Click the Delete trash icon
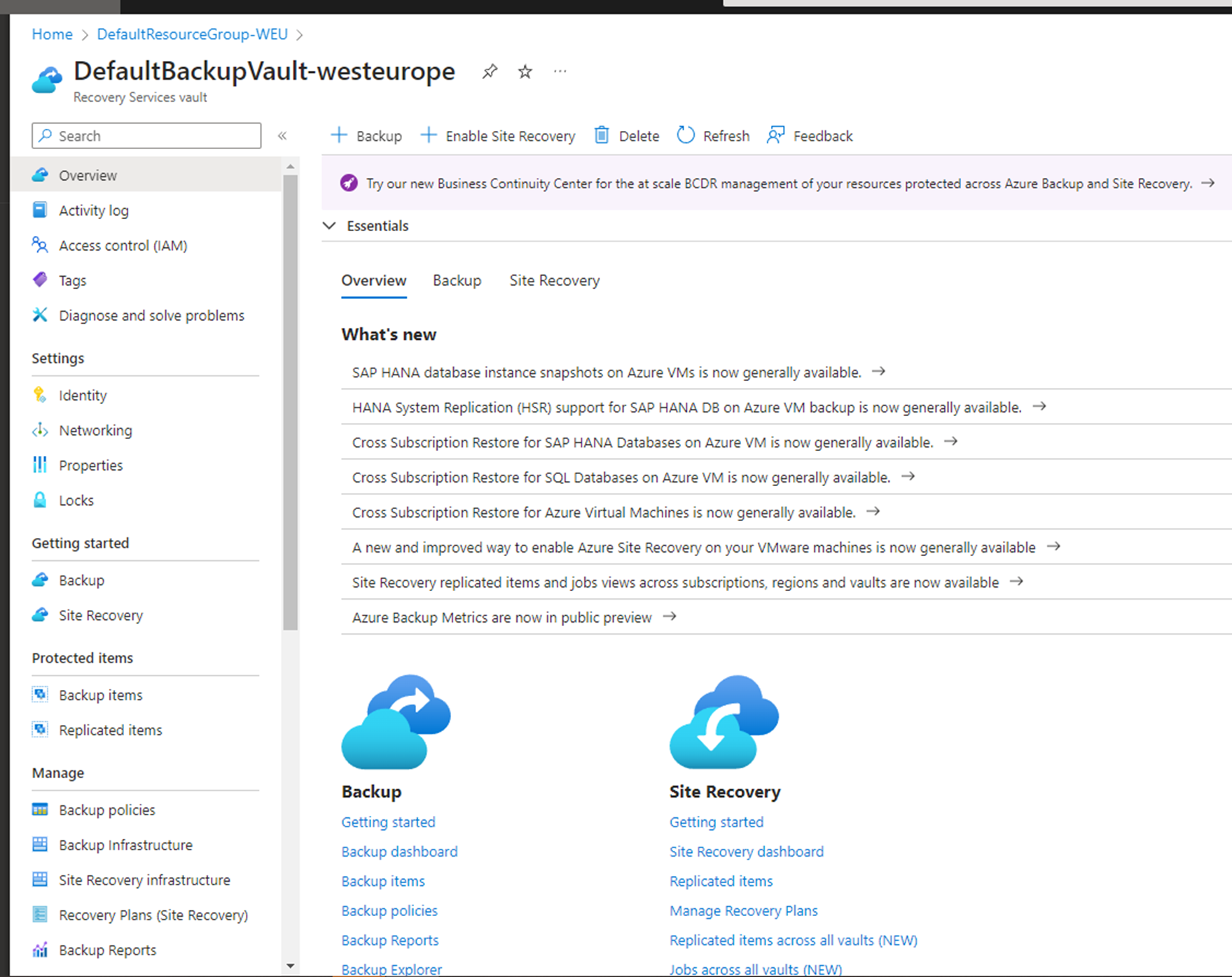The image size is (1232, 977). (602, 135)
